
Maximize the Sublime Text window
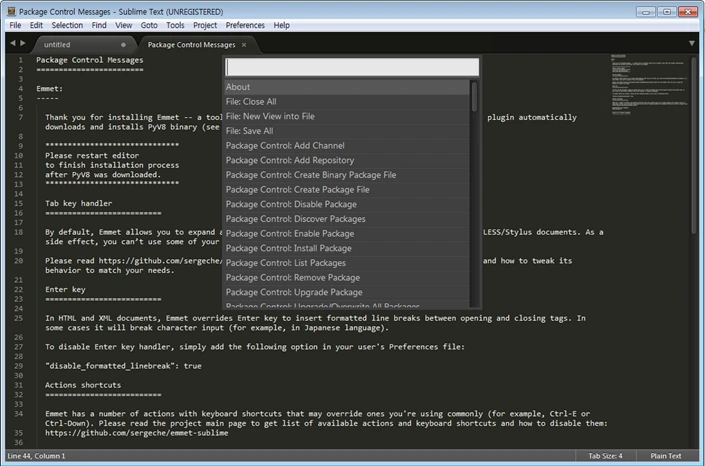coord(667,12)
